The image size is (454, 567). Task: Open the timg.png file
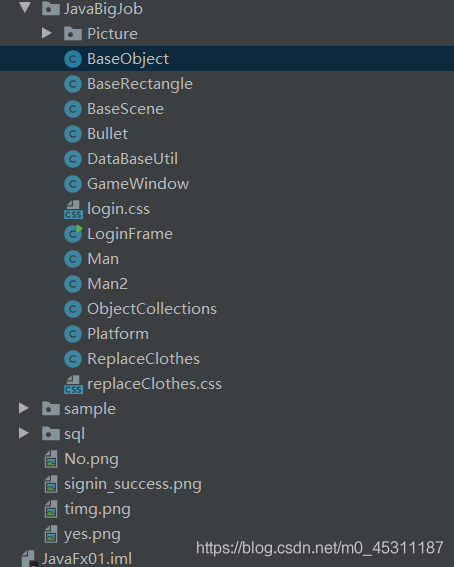(x=97, y=509)
